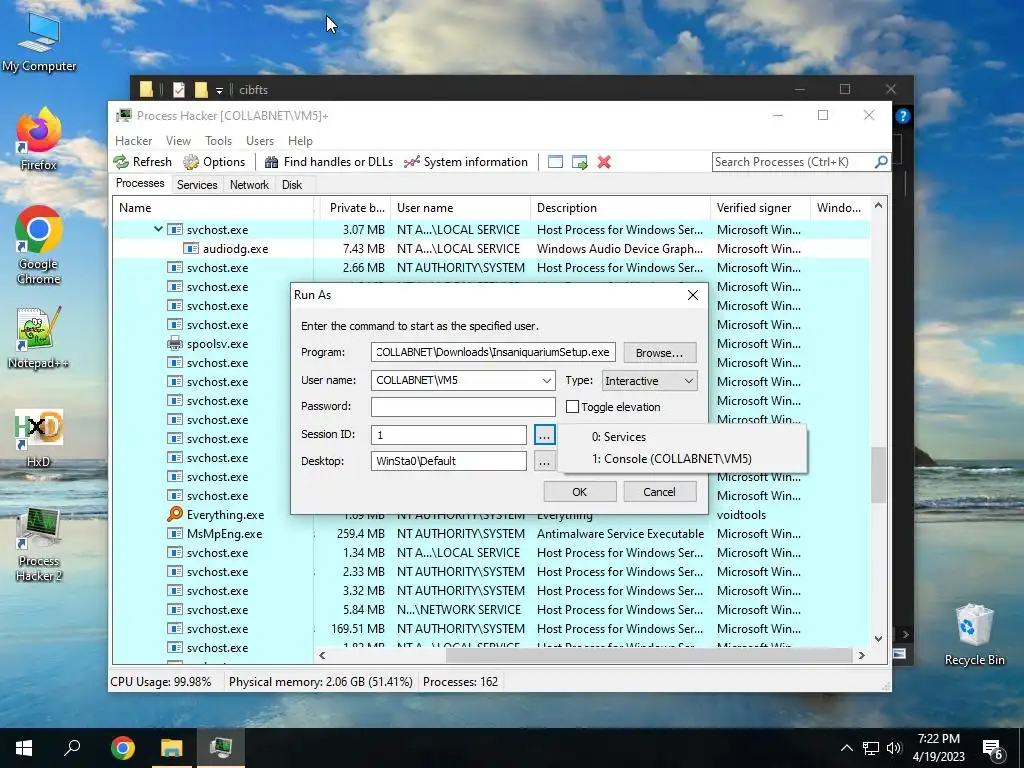This screenshot has width=1024, height=768.
Task: Click taskbar search magnifier
Action: [x=72, y=748]
